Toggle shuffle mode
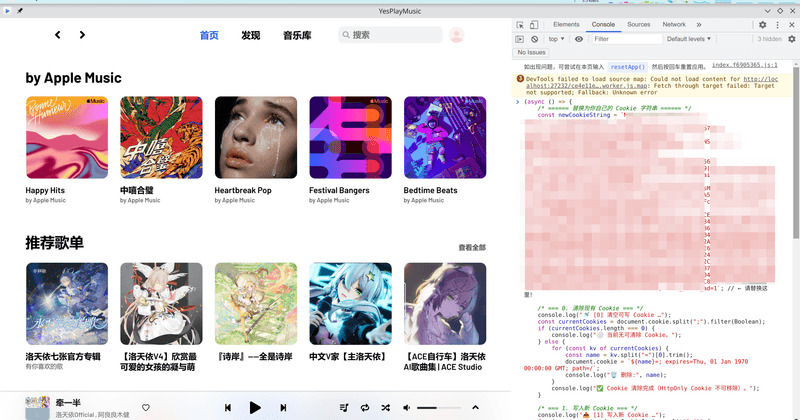Image resolution: width=800 pixels, height=420 pixels. click(x=386, y=407)
